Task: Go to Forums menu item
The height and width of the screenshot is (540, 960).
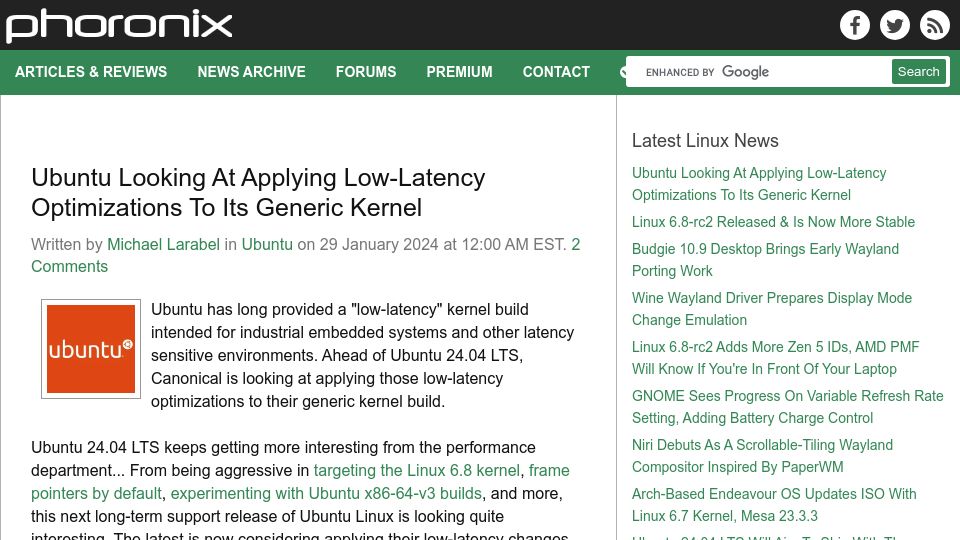Action: coord(366,72)
